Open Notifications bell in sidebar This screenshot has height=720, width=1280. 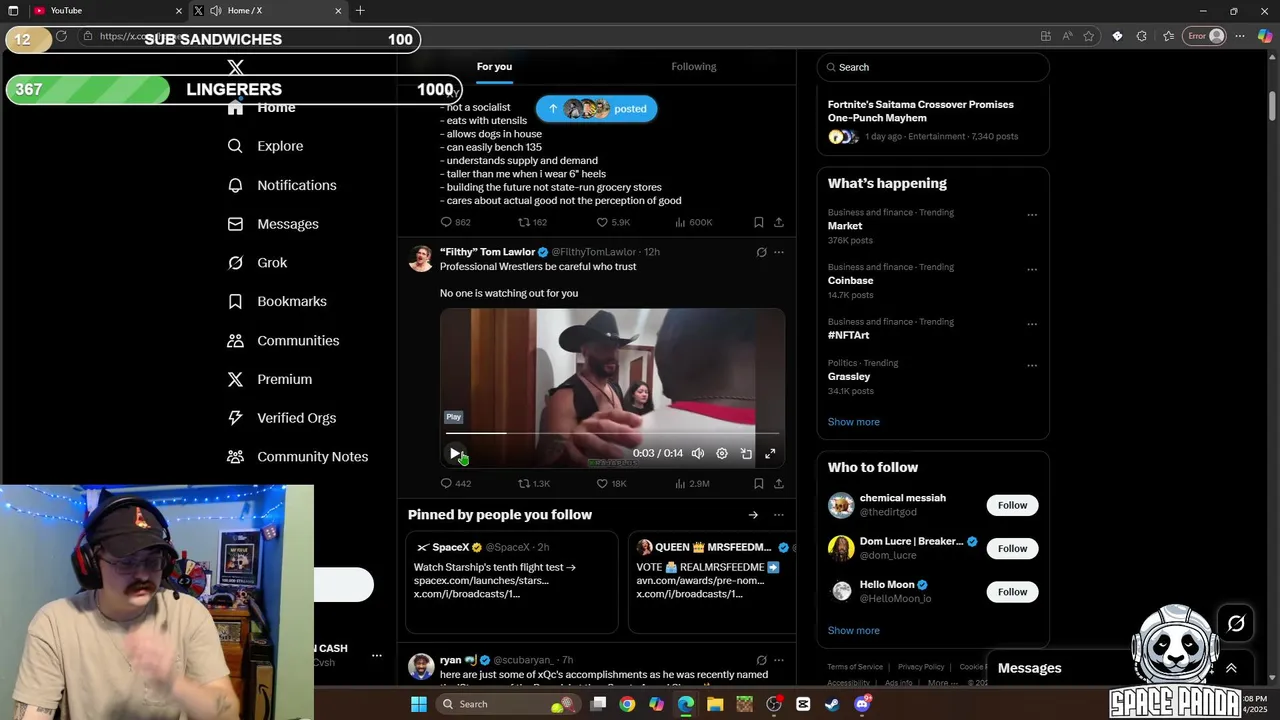281,185
